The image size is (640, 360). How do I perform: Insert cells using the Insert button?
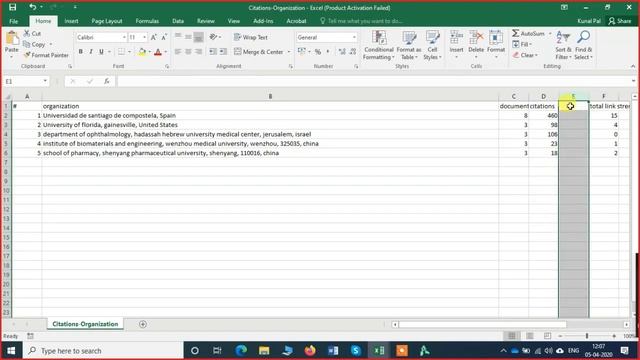pos(456,44)
